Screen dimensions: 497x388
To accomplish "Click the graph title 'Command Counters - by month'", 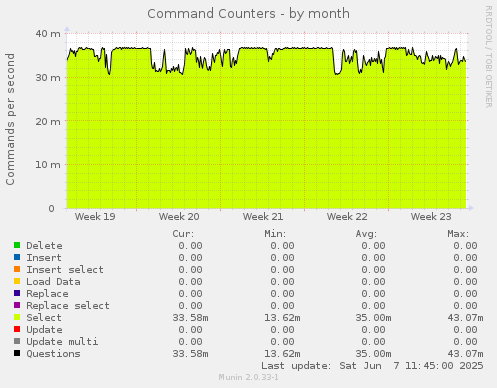I will coord(249,14).
